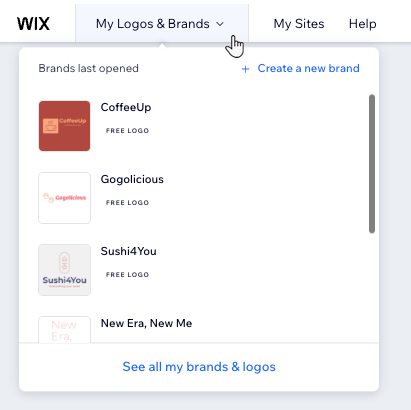This screenshot has width=411, height=410.
Task: Open the My Logos & Brands menu
Action: 162,24
